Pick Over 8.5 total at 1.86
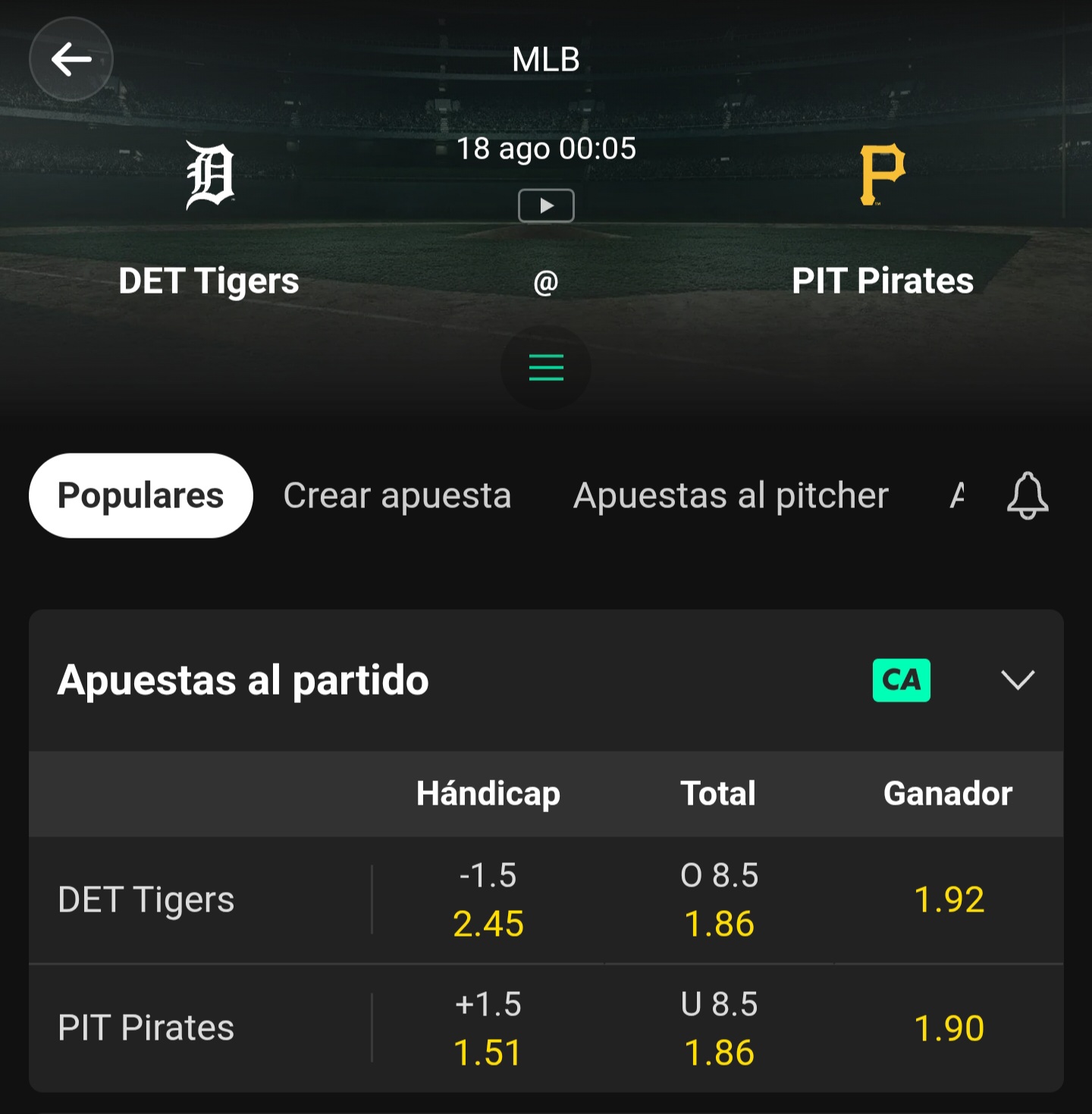The image size is (1092, 1114). click(719, 900)
